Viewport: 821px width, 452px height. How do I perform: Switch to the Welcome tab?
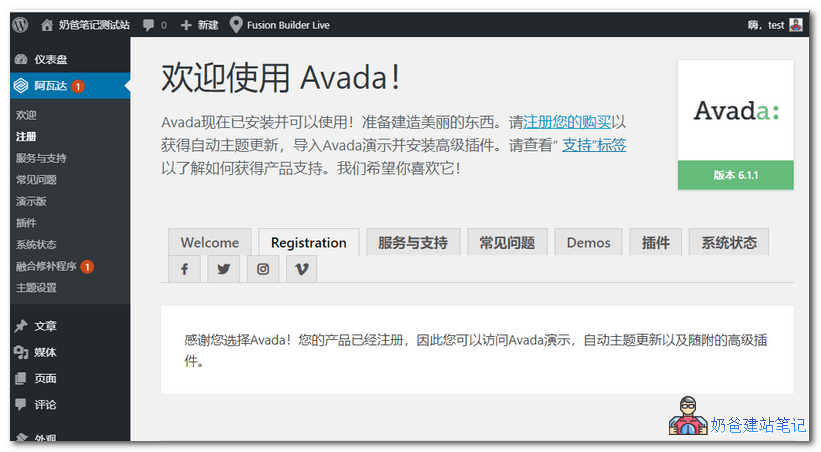coord(209,242)
